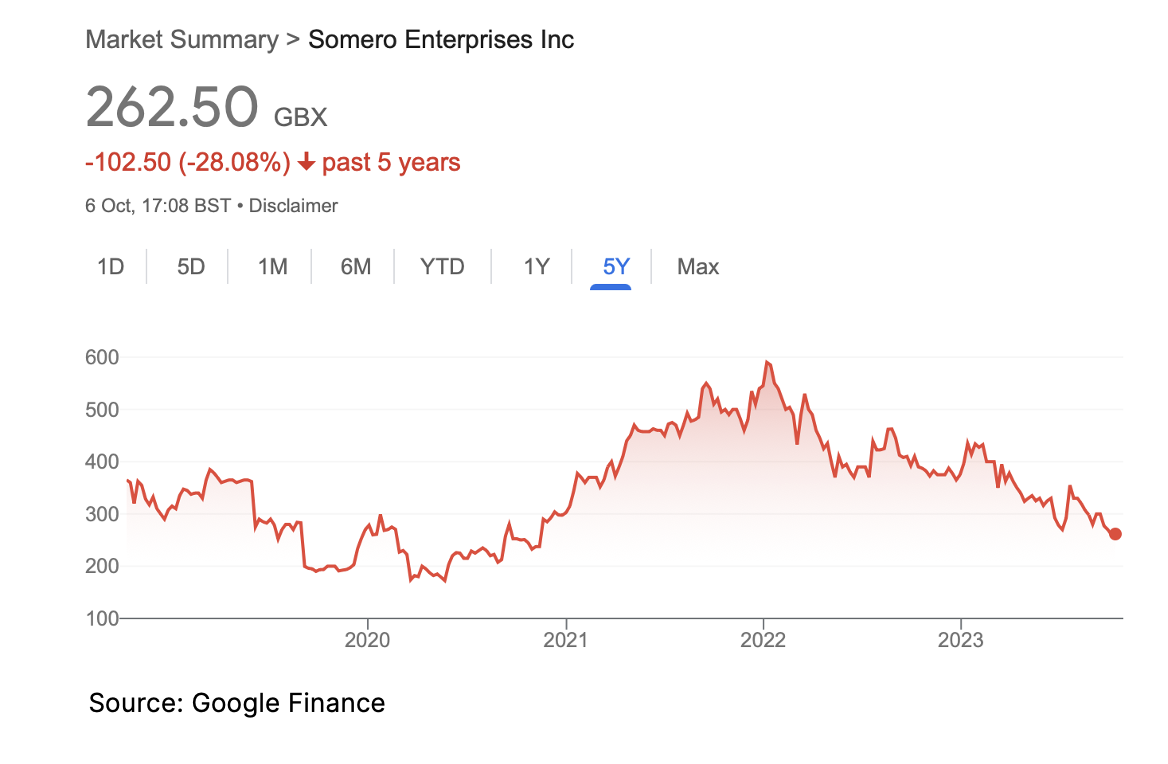Click the 600 y-axis label
The width and height of the screenshot is (1168, 764).
pos(102,357)
